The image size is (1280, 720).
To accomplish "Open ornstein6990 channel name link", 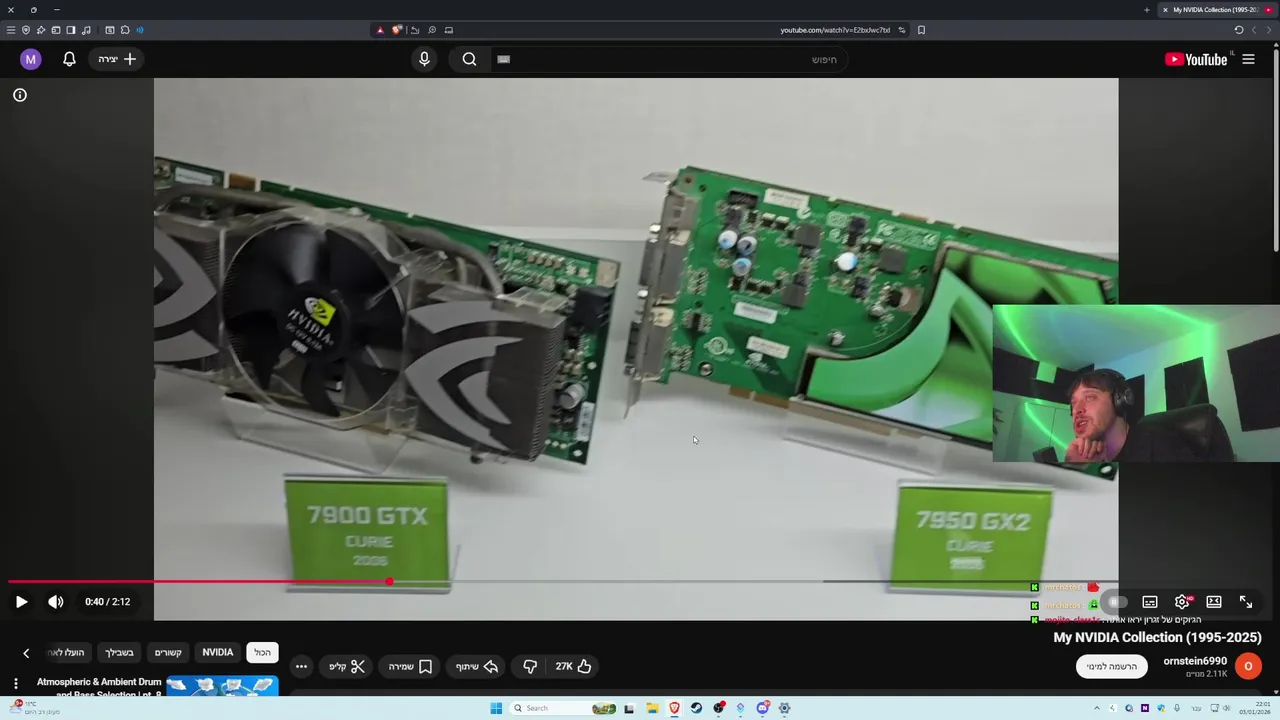I will coord(1195,661).
